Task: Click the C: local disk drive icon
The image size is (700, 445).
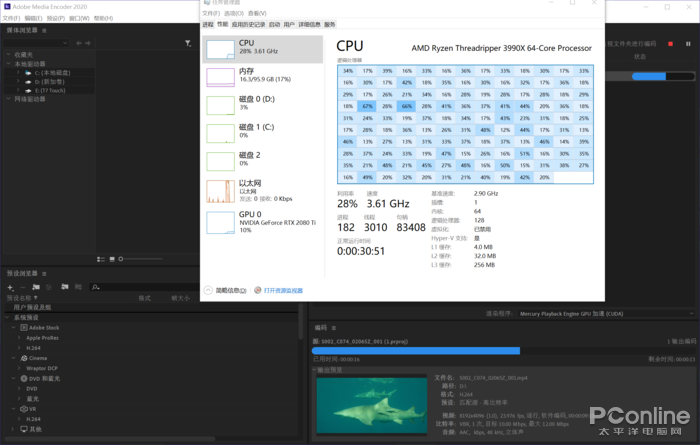Action: 28,73
